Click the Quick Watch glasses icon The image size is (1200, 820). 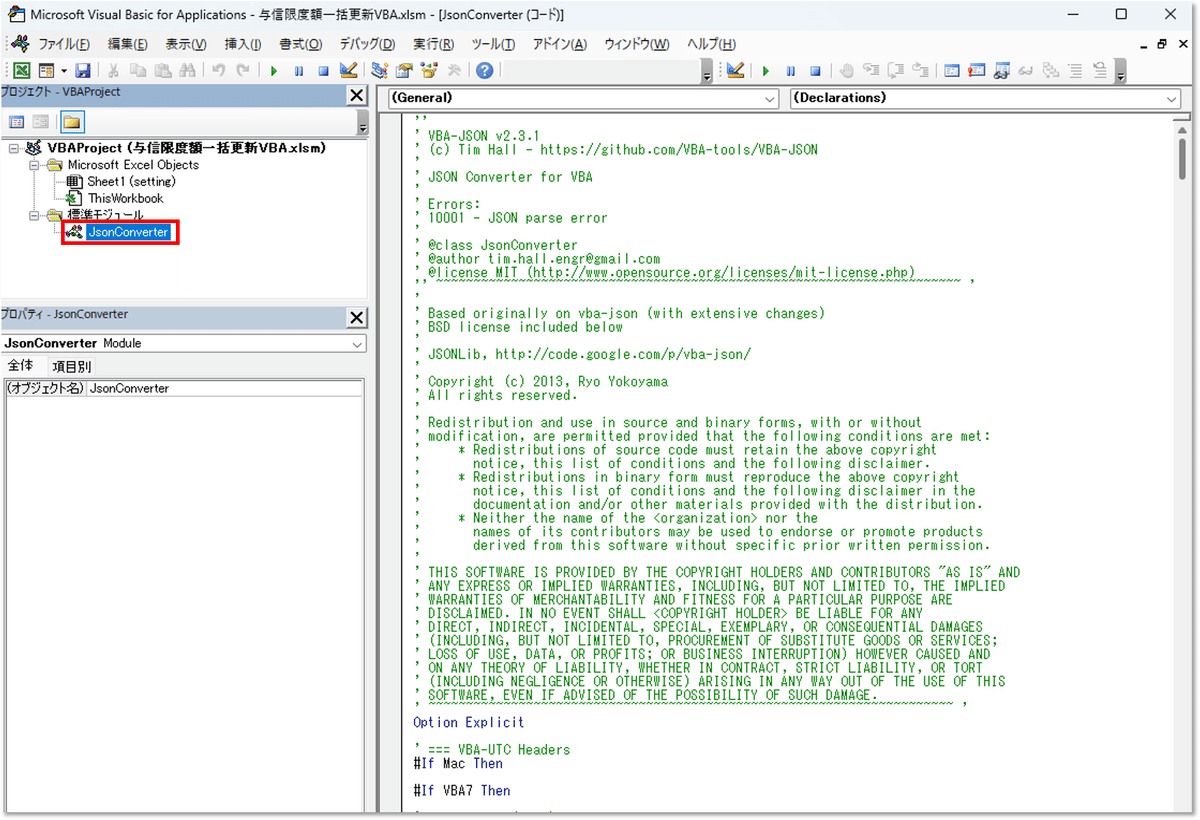coord(1025,71)
